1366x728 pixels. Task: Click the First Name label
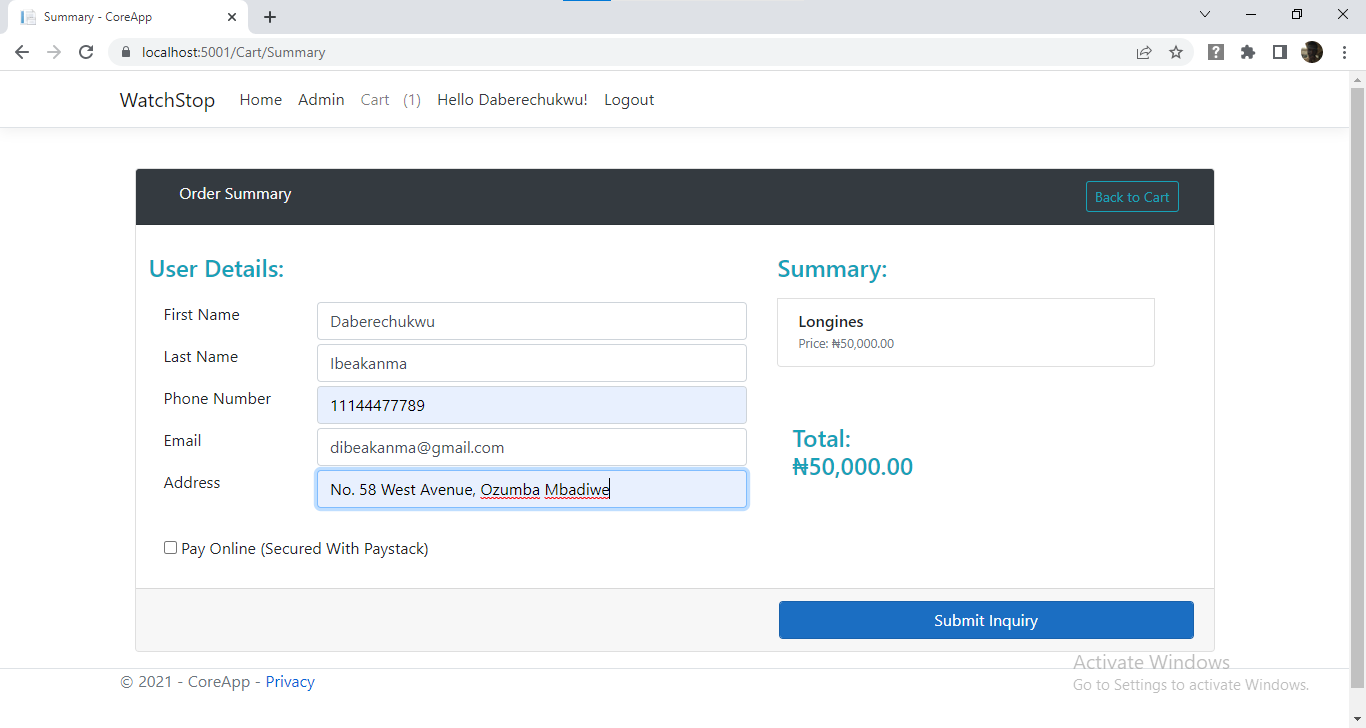point(201,315)
